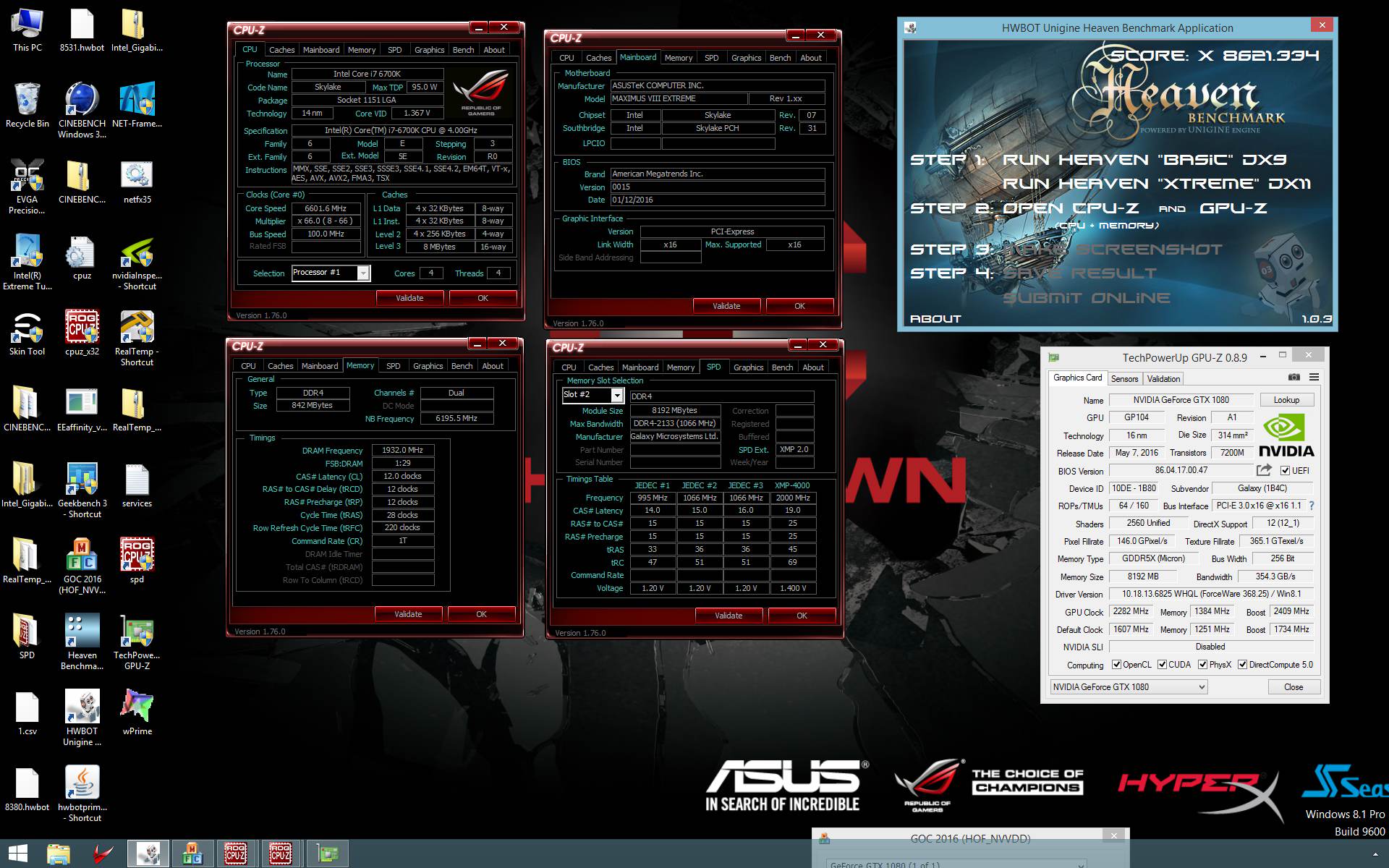This screenshot has height=868, width=1389.
Task: Click the MAXIMUS VIII EXTREME model field
Action: 679,98
